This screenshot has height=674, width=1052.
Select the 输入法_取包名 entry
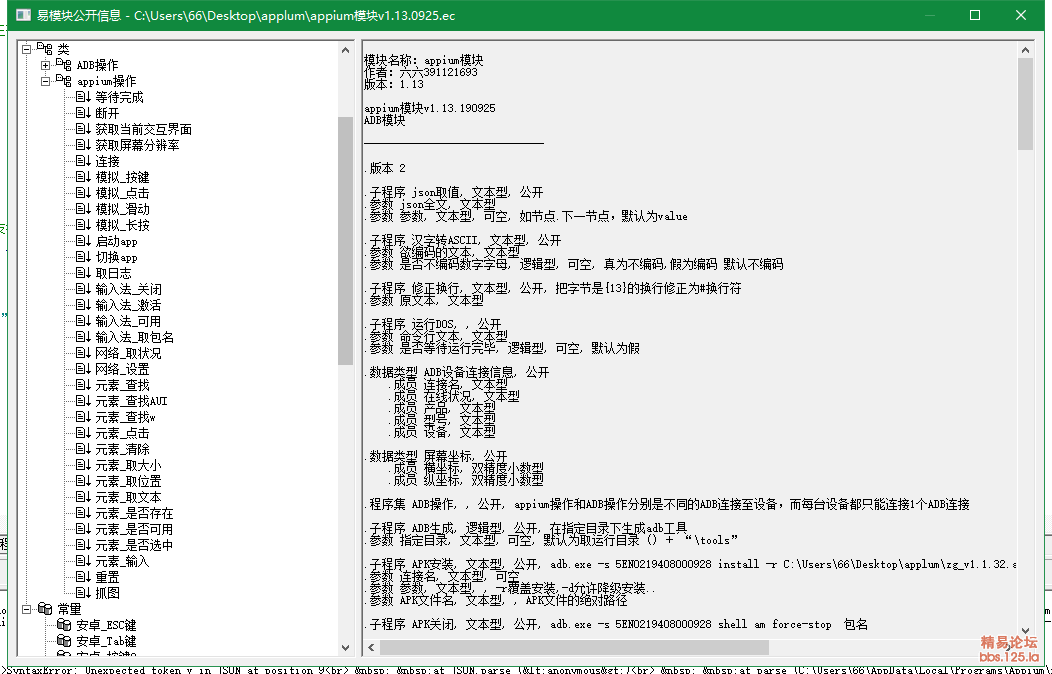(x=134, y=337)
